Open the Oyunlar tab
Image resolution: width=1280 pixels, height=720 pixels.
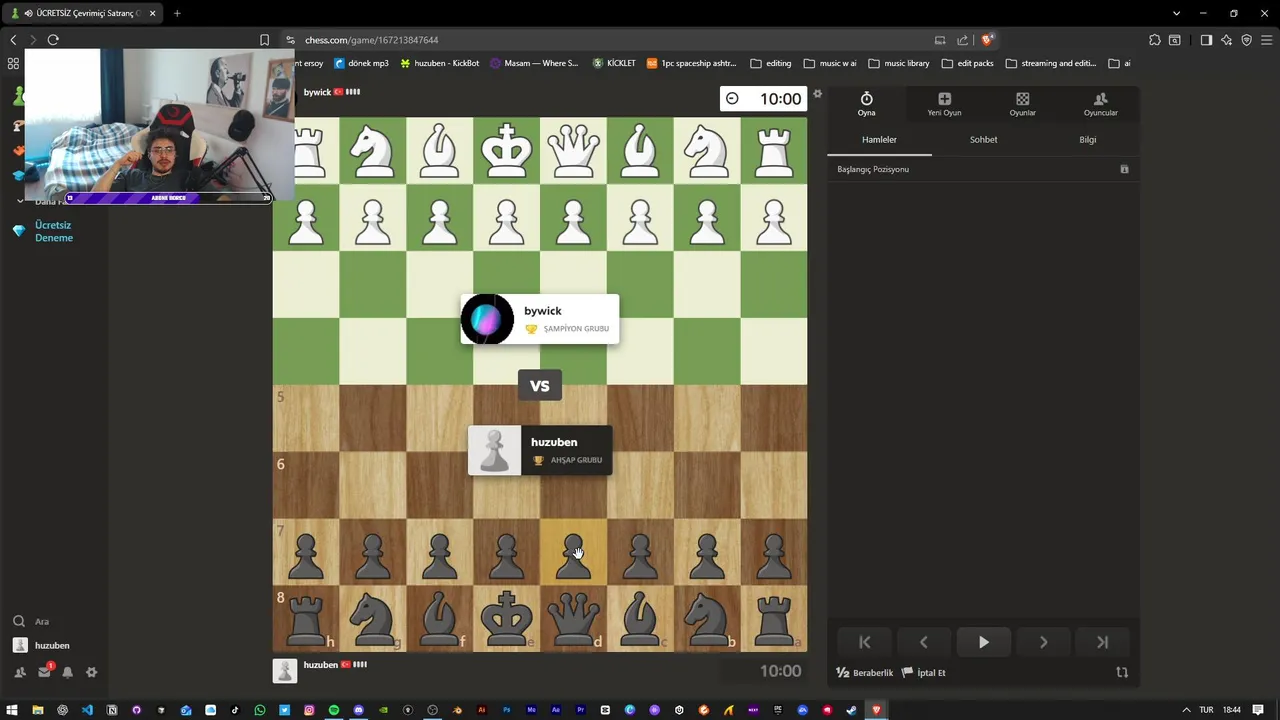tap(1022, 103)
